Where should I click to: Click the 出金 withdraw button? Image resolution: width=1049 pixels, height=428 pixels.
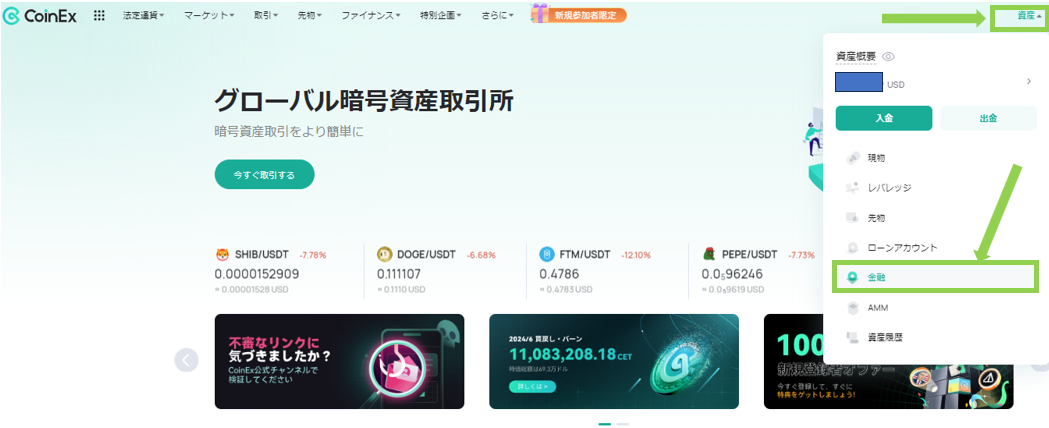(988, 118)
